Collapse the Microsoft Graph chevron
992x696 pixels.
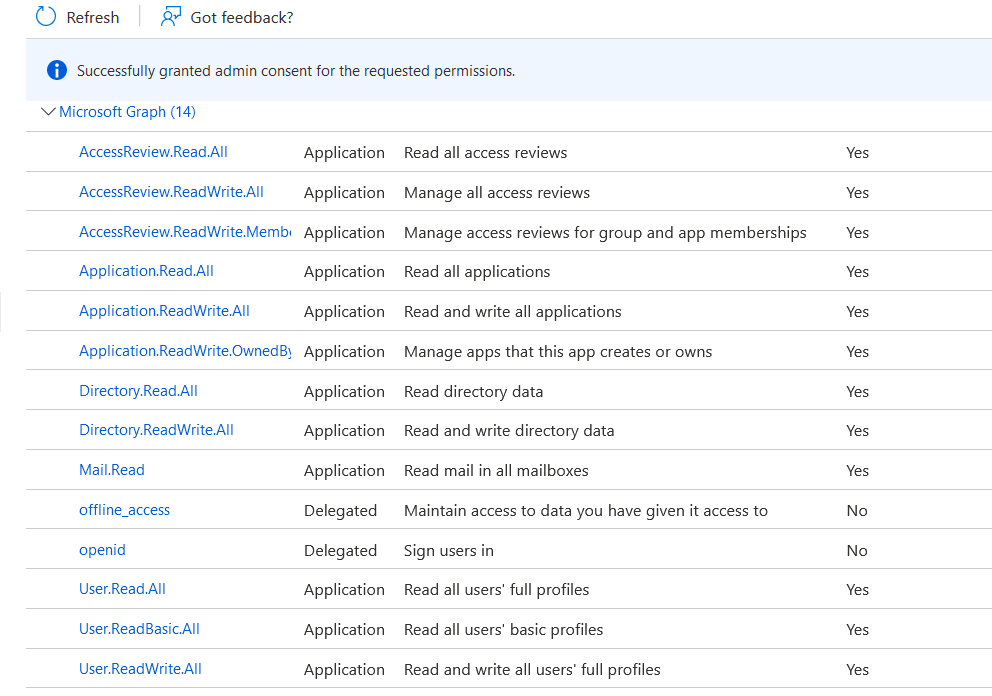(x=47, y=112)
